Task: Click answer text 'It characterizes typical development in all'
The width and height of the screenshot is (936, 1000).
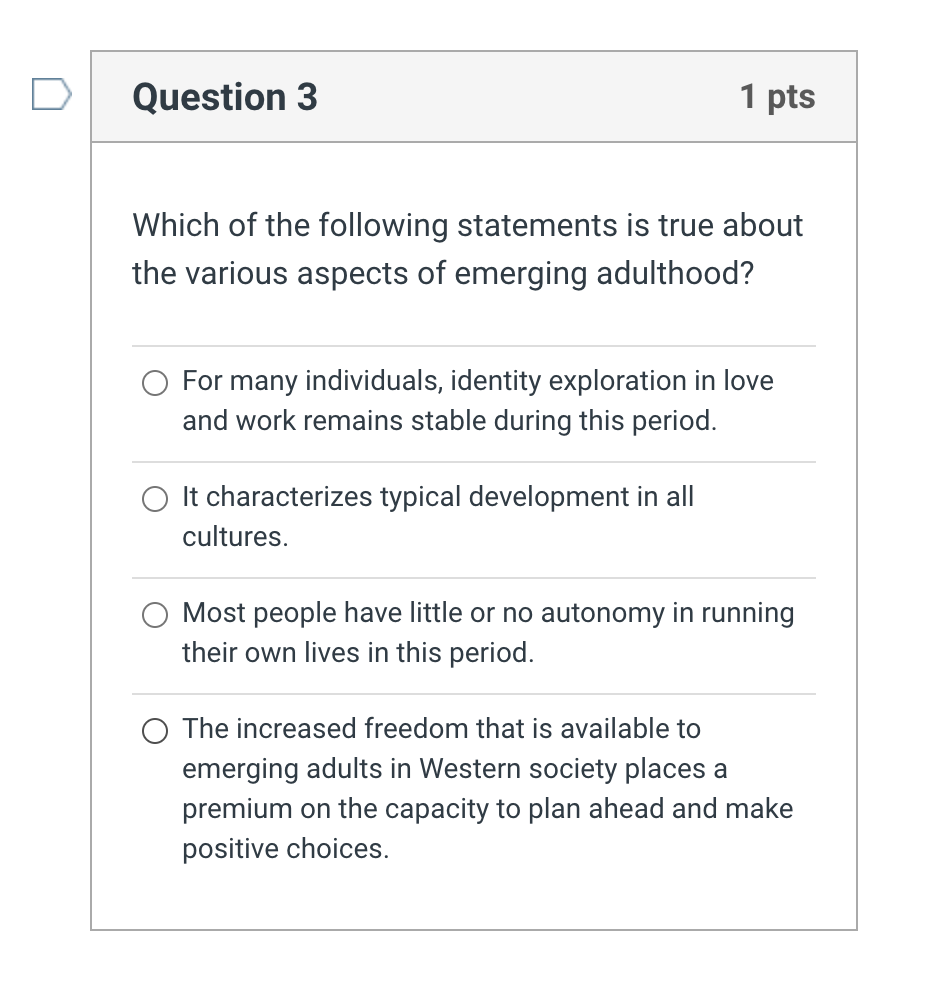Action: click(438, 497)
